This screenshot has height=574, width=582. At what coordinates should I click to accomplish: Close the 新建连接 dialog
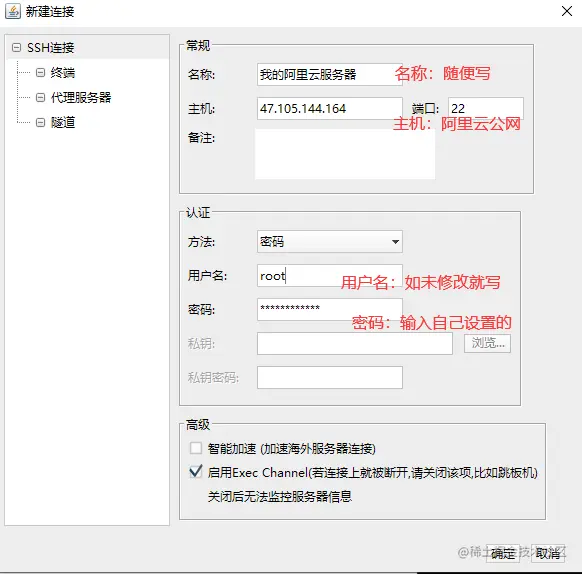click(567, 11)
